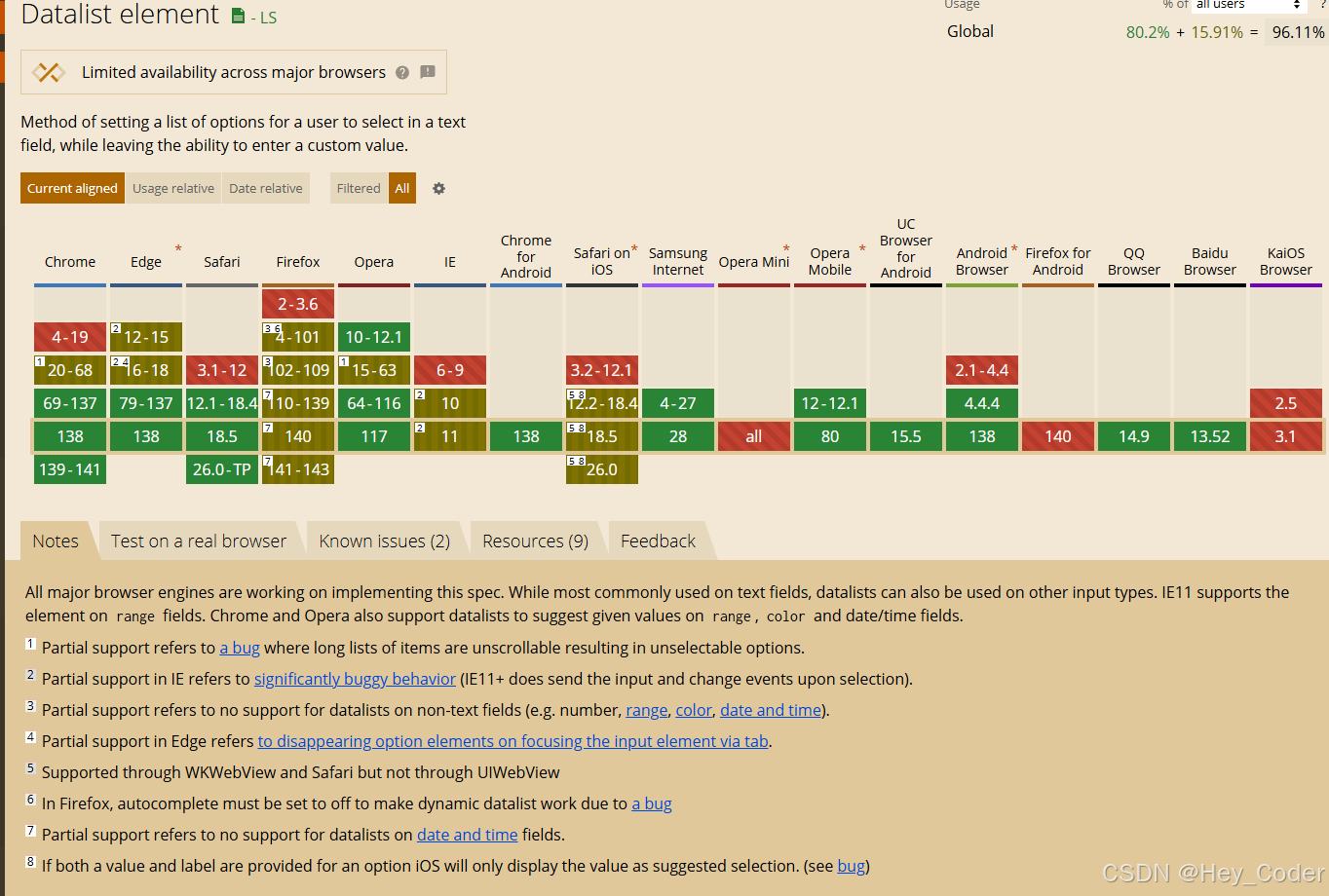Select the Current aligned view
Image resolution: width=1329 pixels, height=896 pixels.
point(72,188)
